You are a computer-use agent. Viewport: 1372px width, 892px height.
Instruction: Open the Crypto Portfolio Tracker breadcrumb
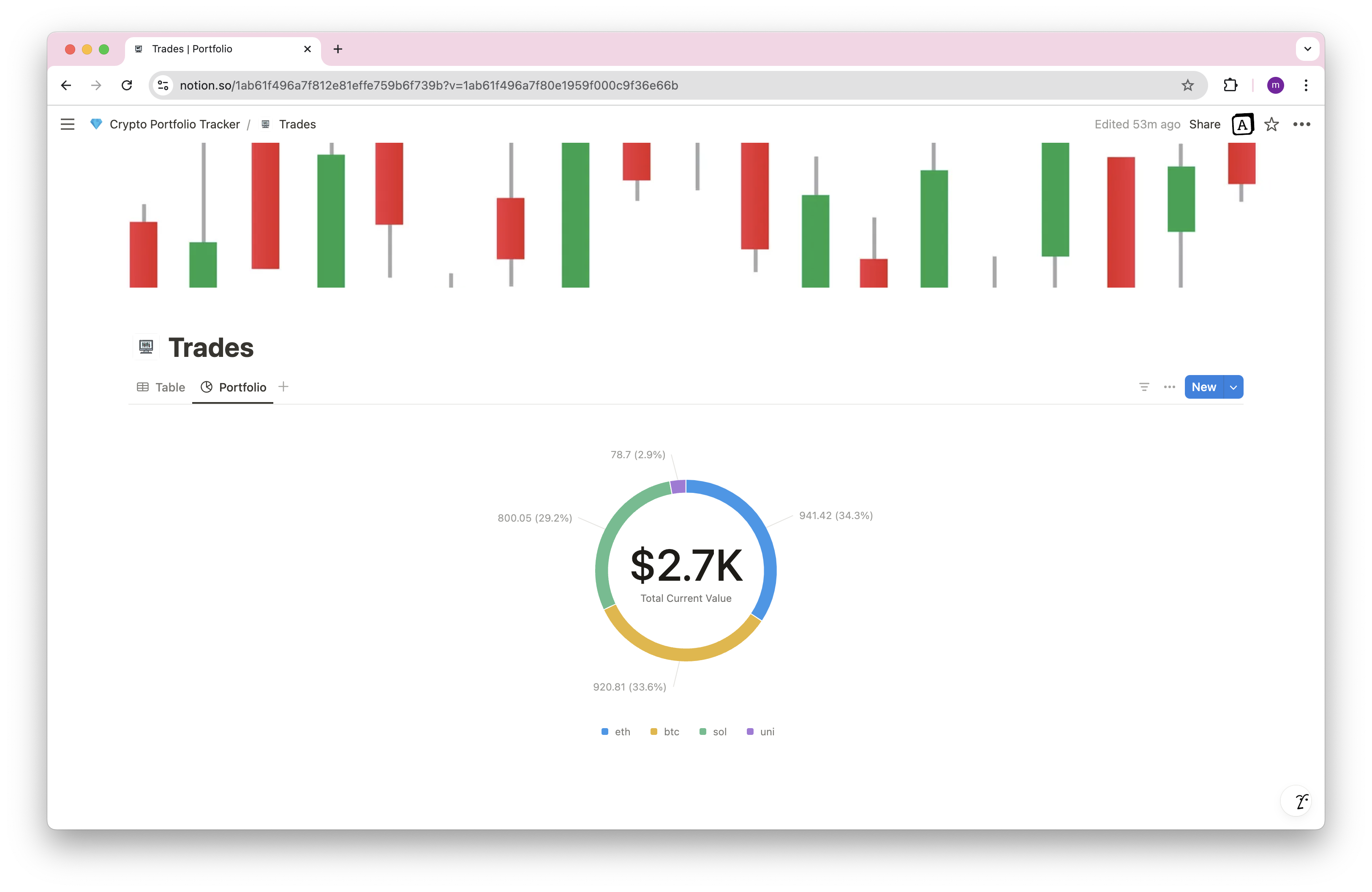(175, 125)
